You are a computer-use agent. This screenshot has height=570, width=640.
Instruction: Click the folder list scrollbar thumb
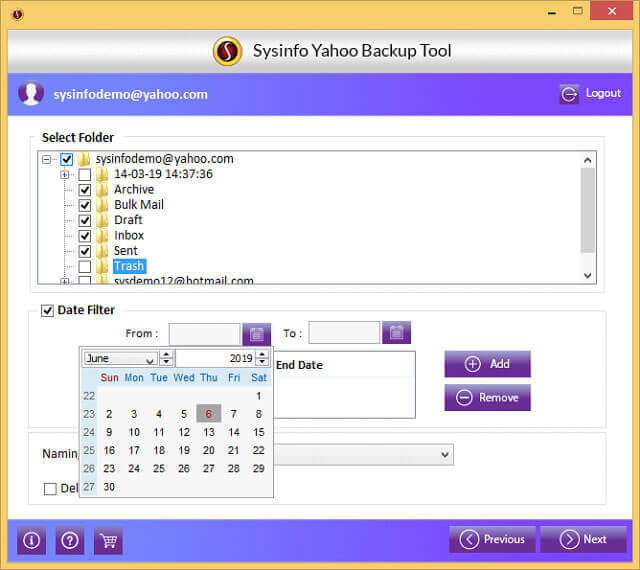587,210
